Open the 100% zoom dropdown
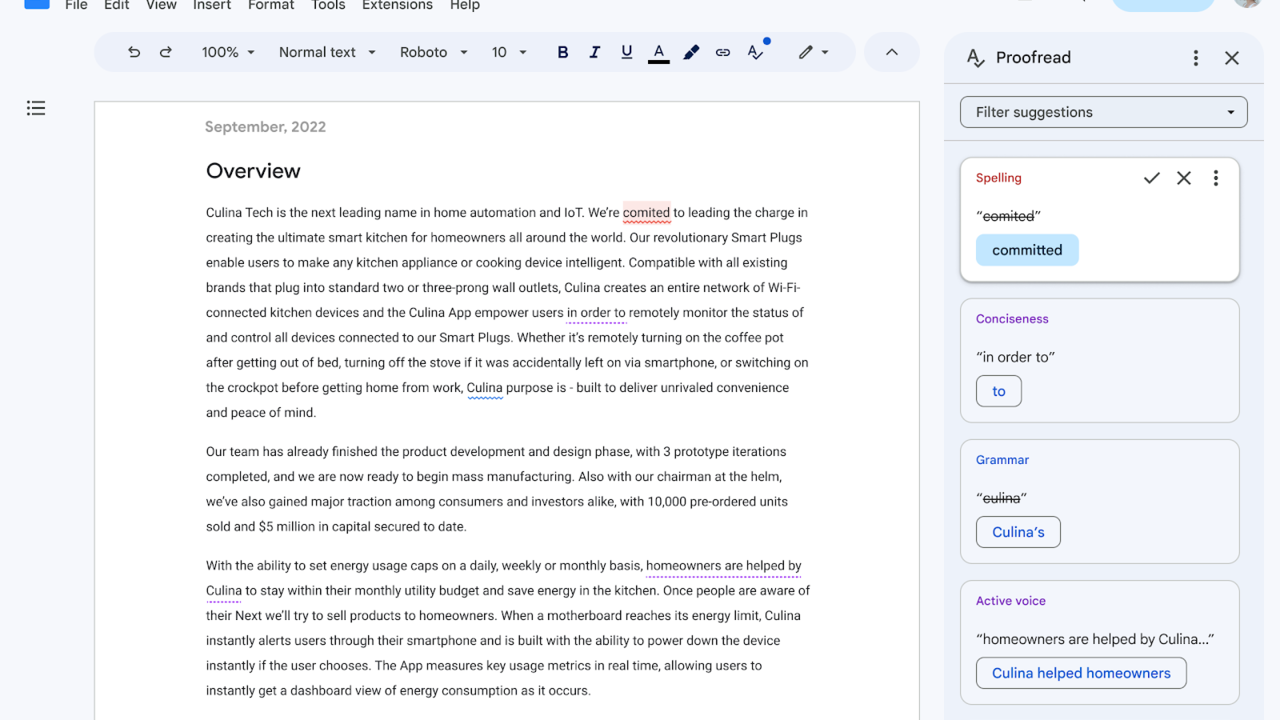 [228, 52]
